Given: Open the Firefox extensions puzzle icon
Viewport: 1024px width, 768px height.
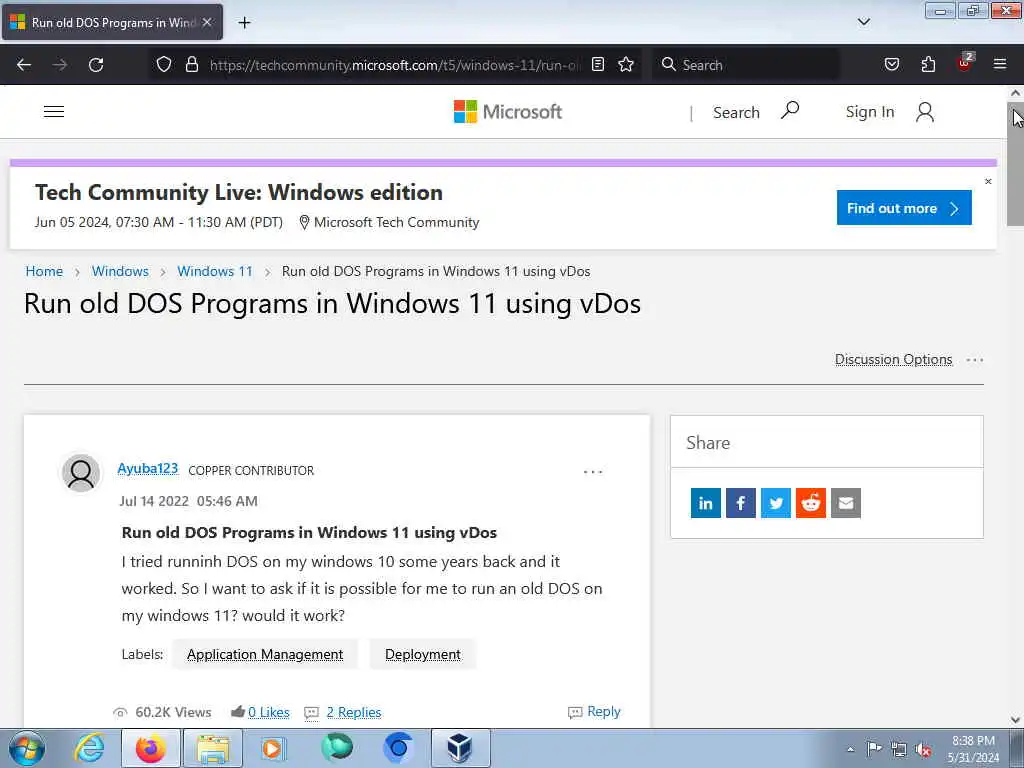Looking at the screenshot, I should tap(928, 64).
